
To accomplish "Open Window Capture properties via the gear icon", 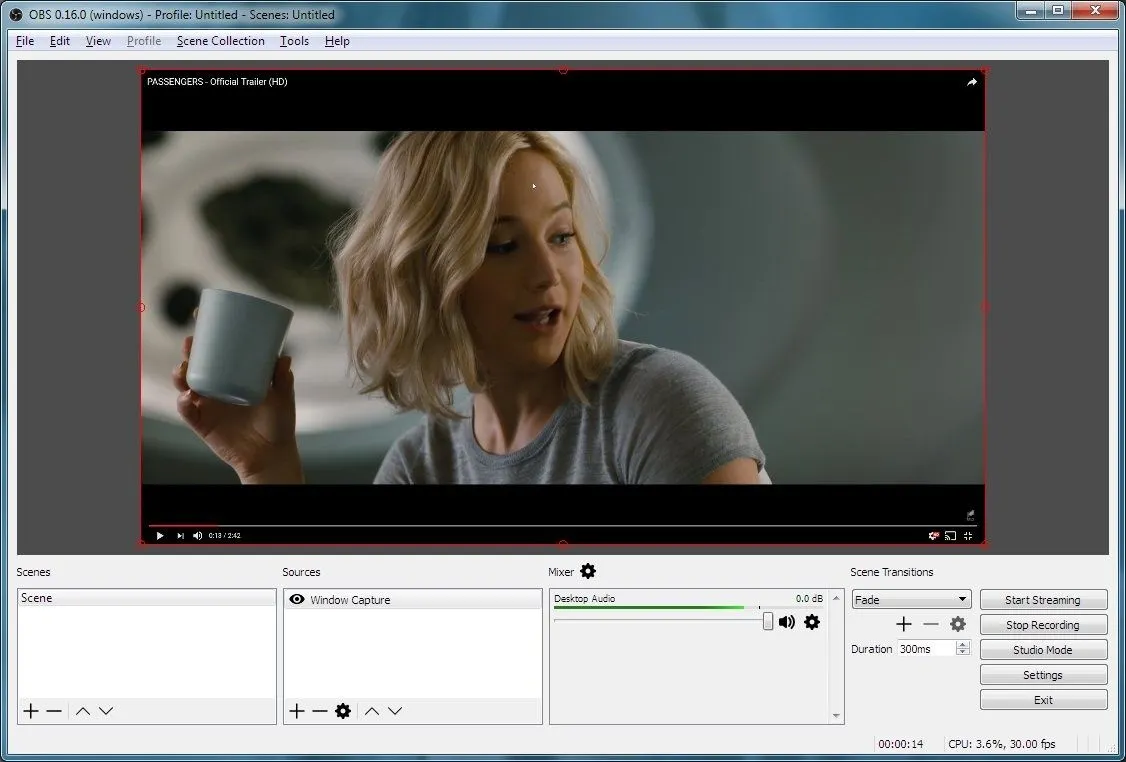I will pyautogui.click(x=343, y=710).
